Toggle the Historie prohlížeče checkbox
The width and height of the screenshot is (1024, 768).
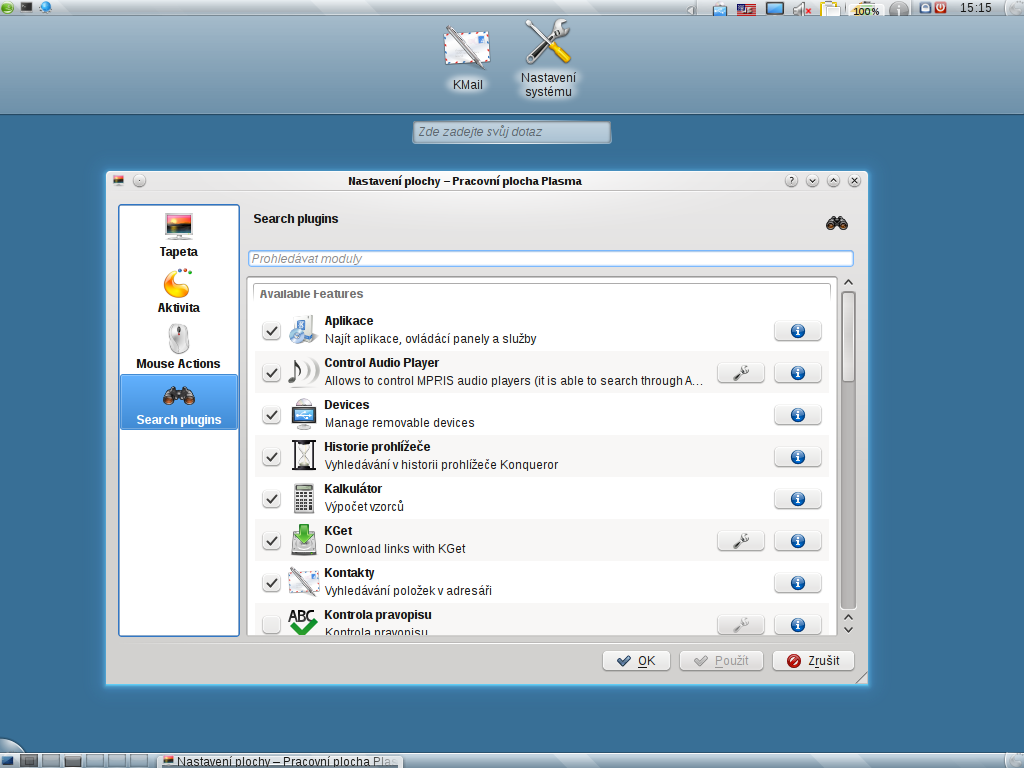tap(271, 457)
